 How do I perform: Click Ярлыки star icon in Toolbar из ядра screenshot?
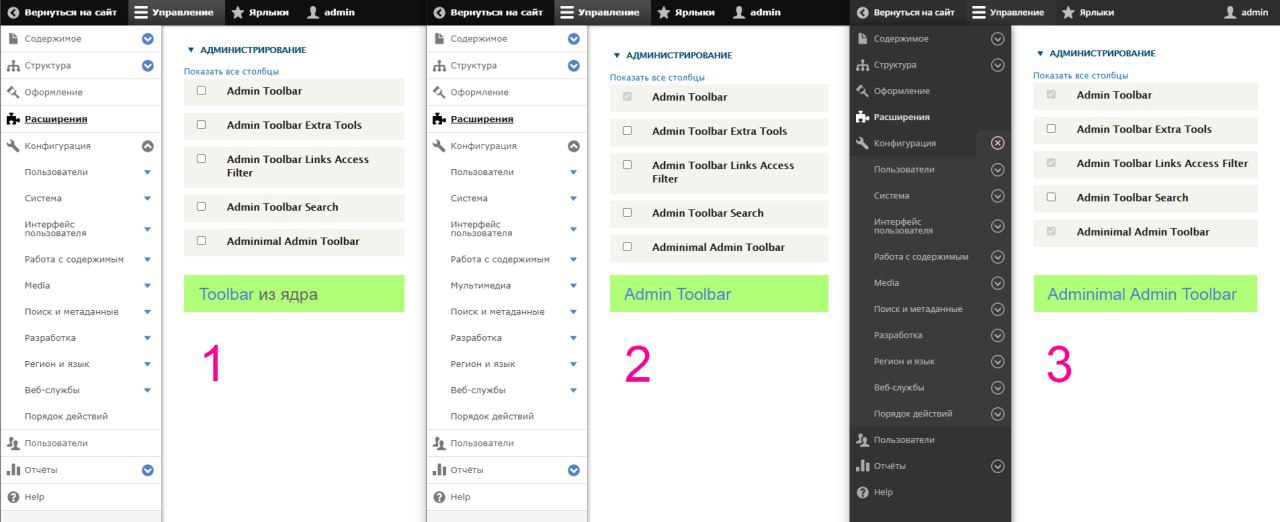coord(238,12)
